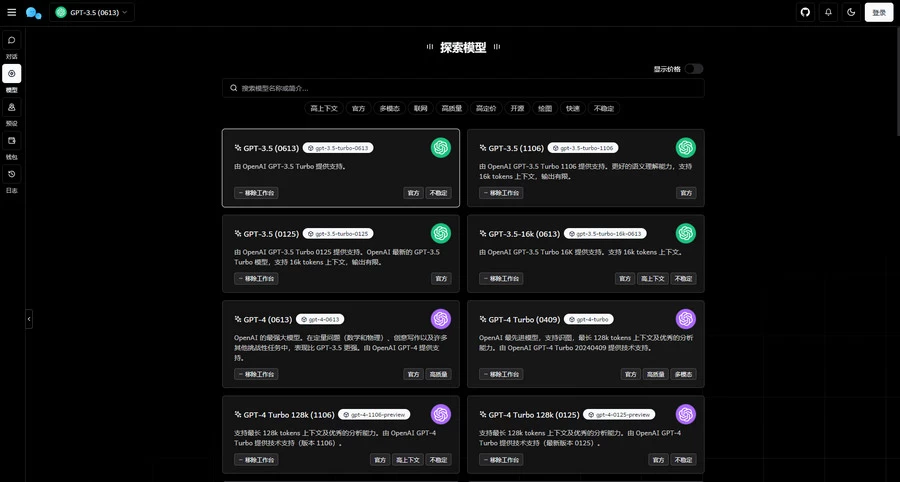Click the OpenAI logo on GPT-3.5 (1106) card

click(685, 148)
